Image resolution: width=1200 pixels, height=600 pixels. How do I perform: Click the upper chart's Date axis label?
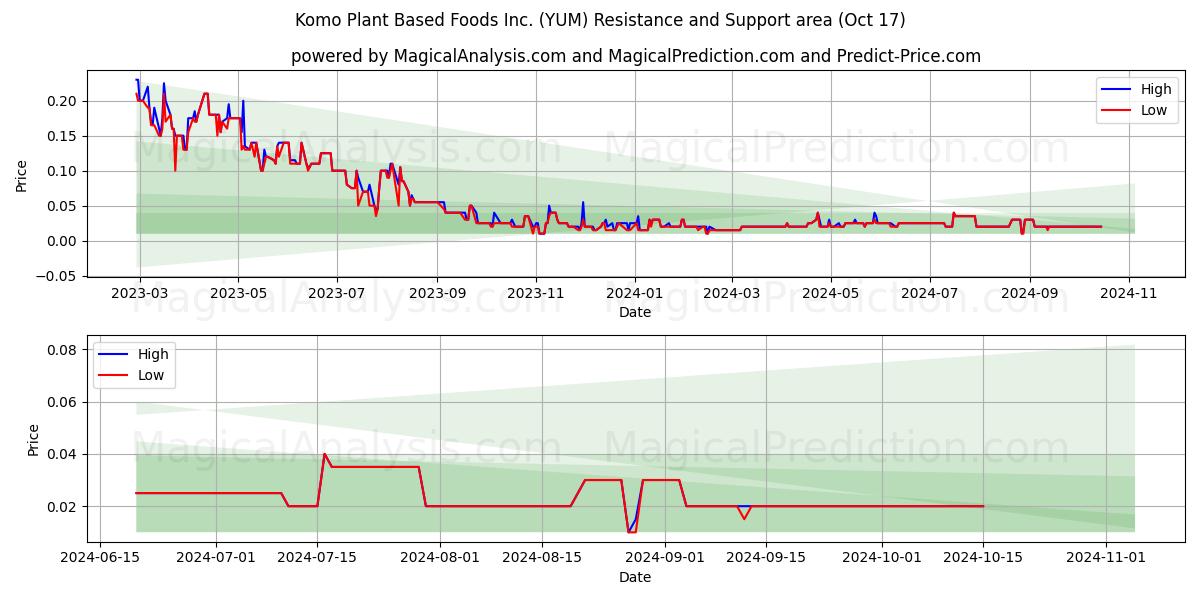coord(635,312)
